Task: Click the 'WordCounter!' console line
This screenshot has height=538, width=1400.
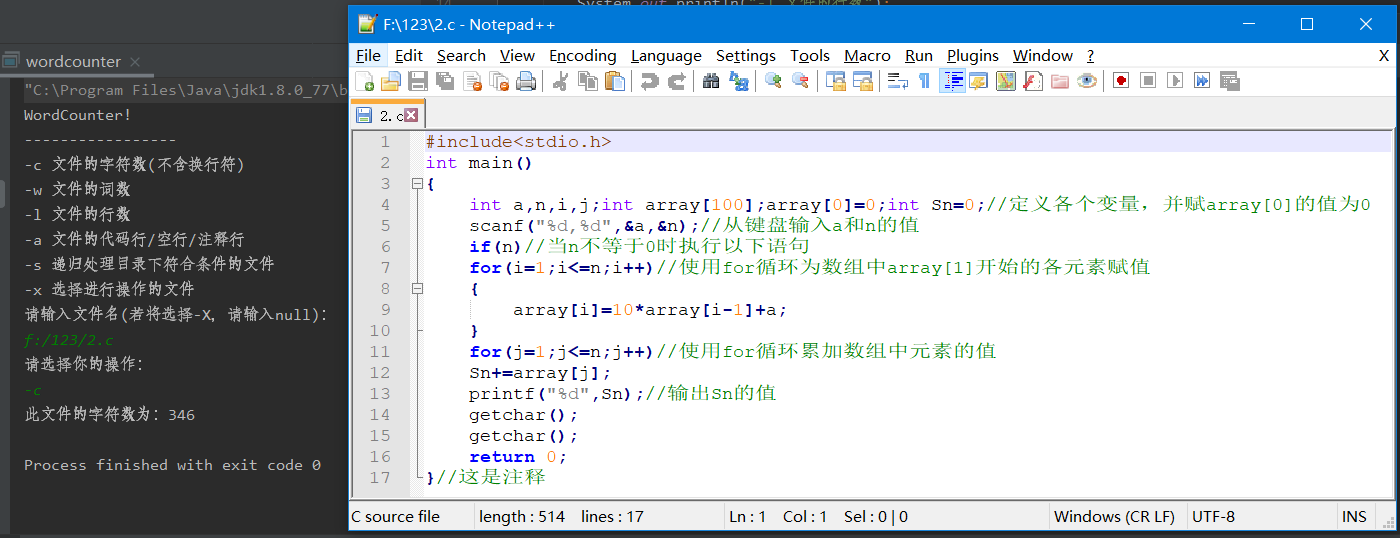Action: 78,115
